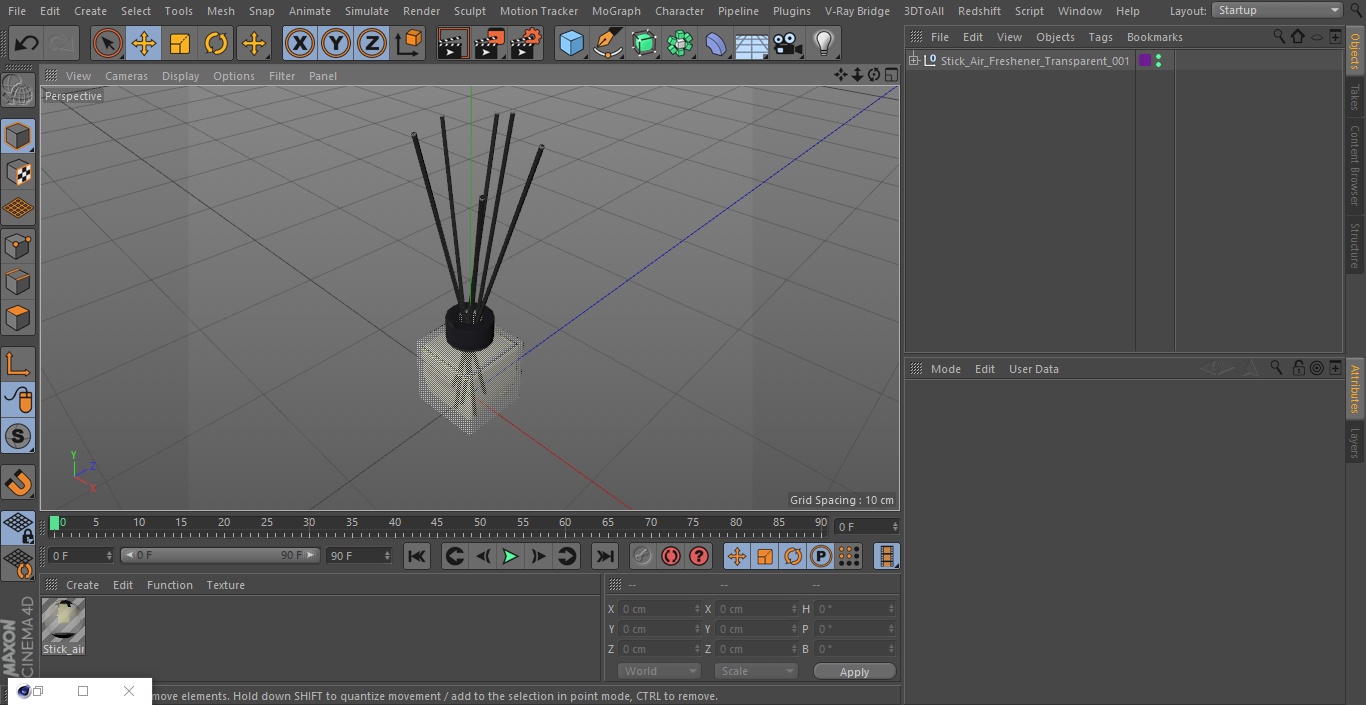Add a Camera object
Screen dimensions: 1366x705
(x=788, y=43)
